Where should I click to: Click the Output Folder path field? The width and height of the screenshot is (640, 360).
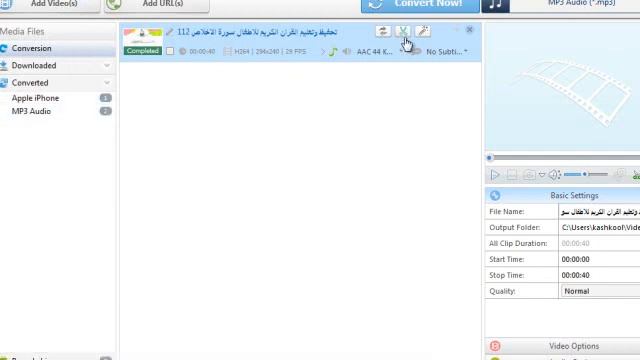(599, 227)
